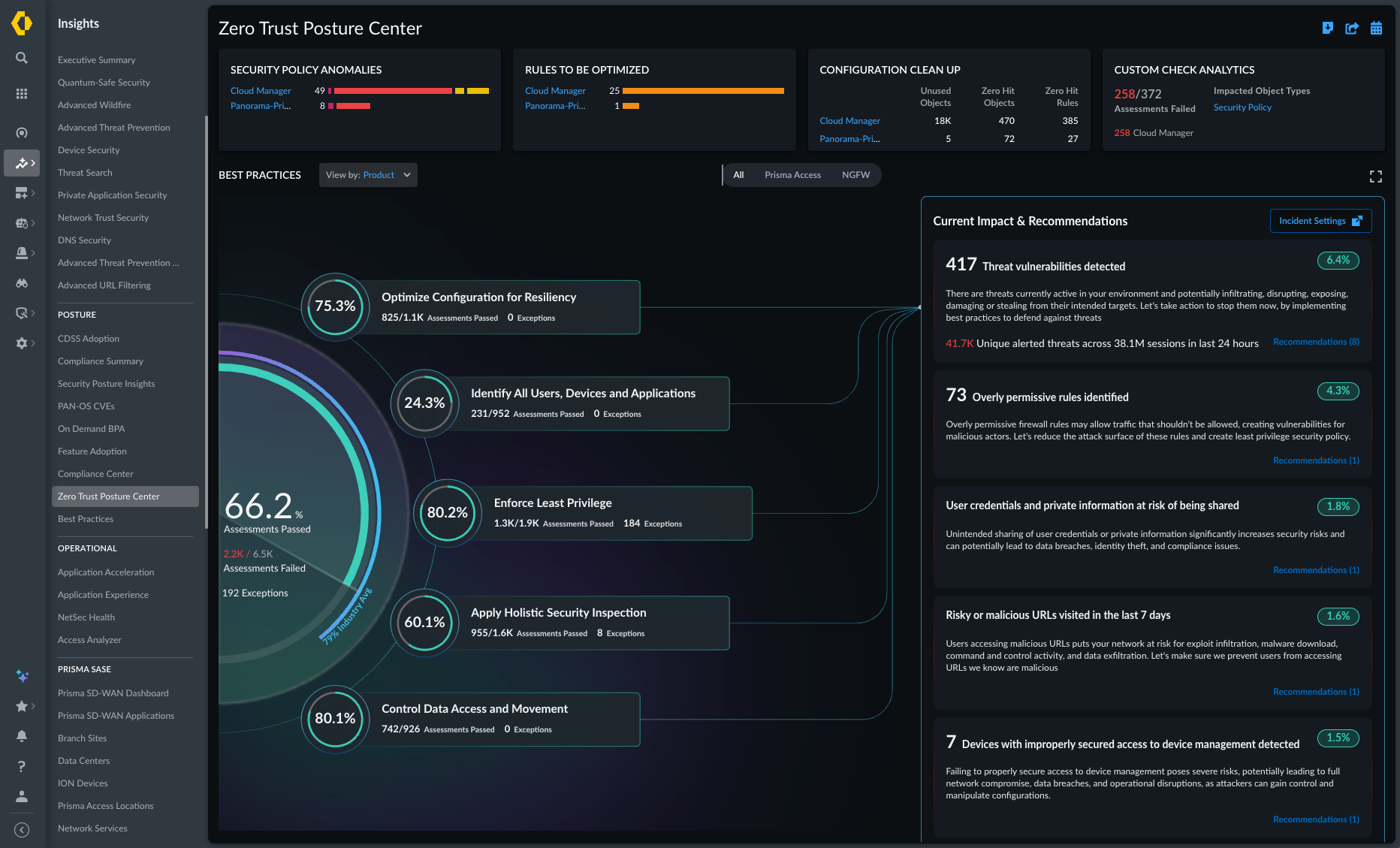Expand the shield search rail item chevron

coord(33,313)
